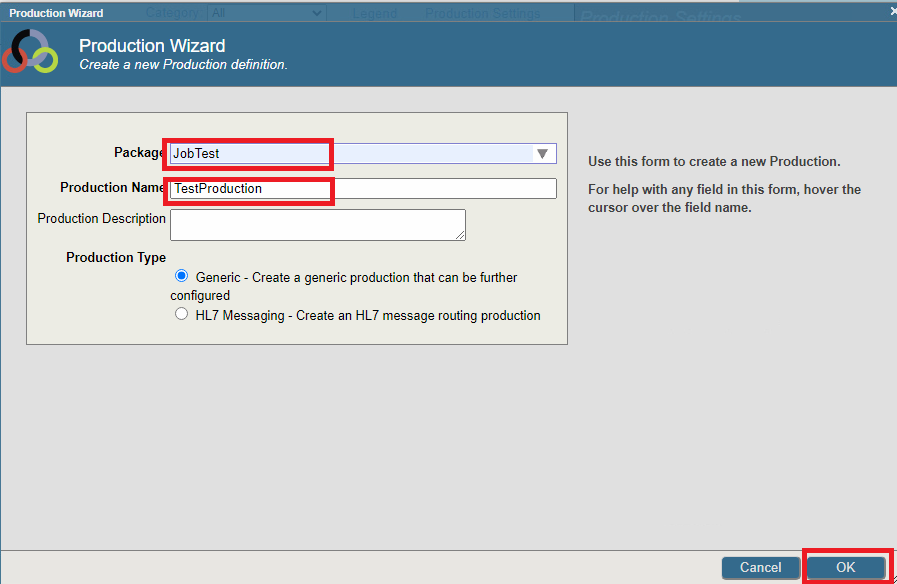Close the Production Wizard dialog
This screenshot has width=897, height=584.
click(x=892, y=12)
